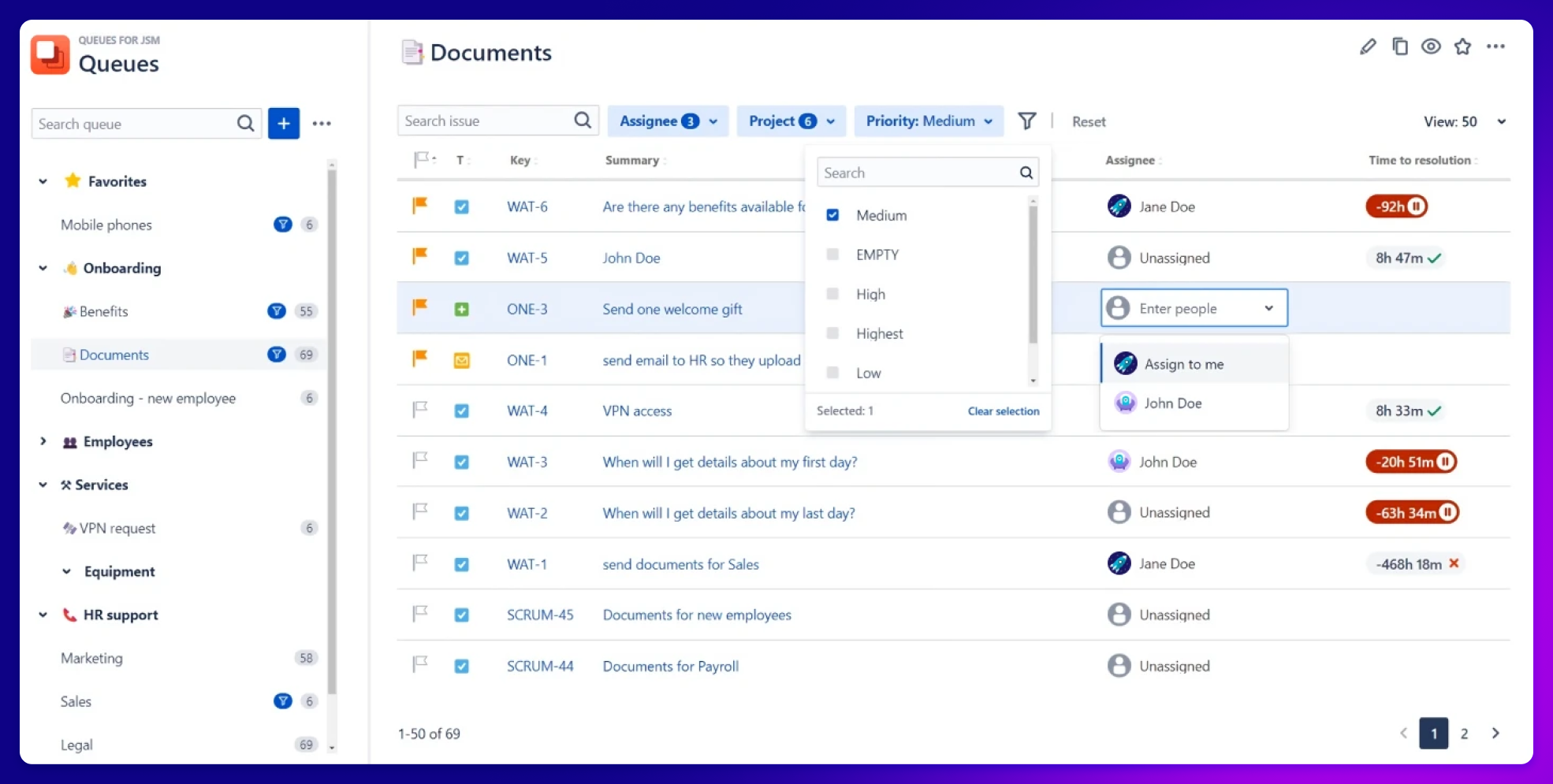This screenshot has height=784, width=1553.
Task: Click the orange flag on the WAT-6 row
Action: [x=420, y=206]
